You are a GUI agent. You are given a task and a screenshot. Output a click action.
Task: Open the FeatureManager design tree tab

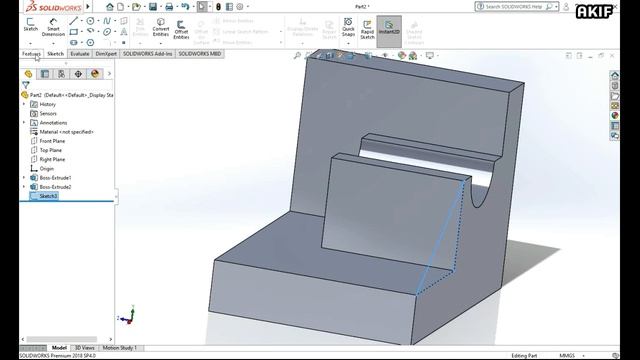click(28, 73)
